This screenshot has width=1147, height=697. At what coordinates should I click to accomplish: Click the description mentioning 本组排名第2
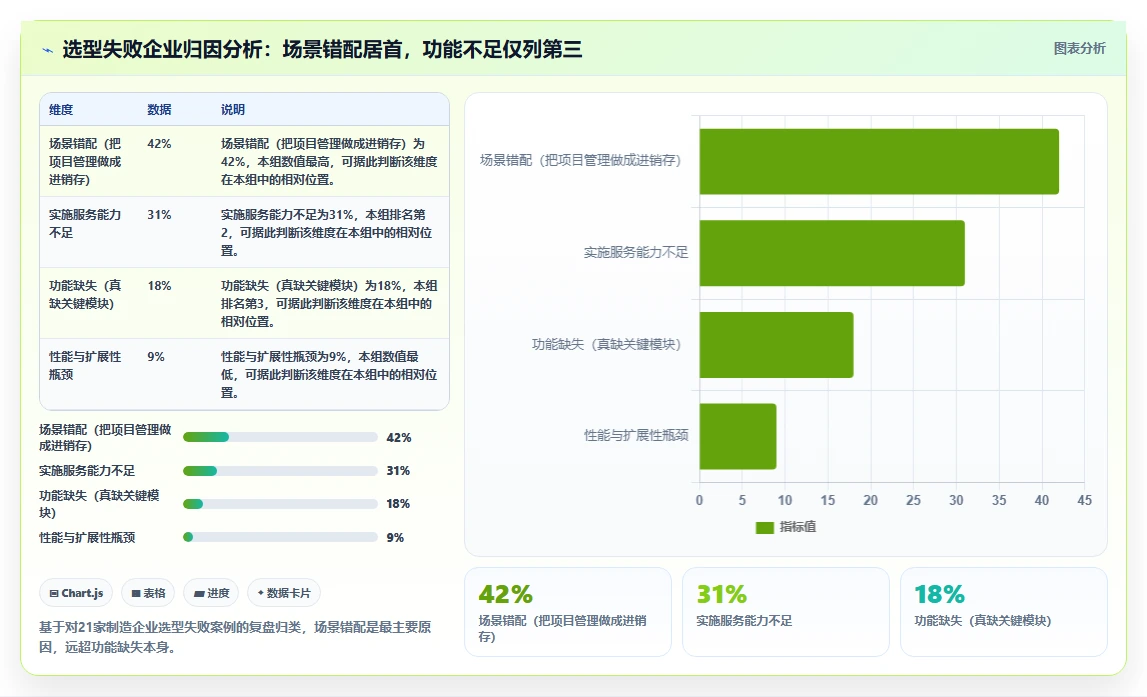tap(327, 233)
